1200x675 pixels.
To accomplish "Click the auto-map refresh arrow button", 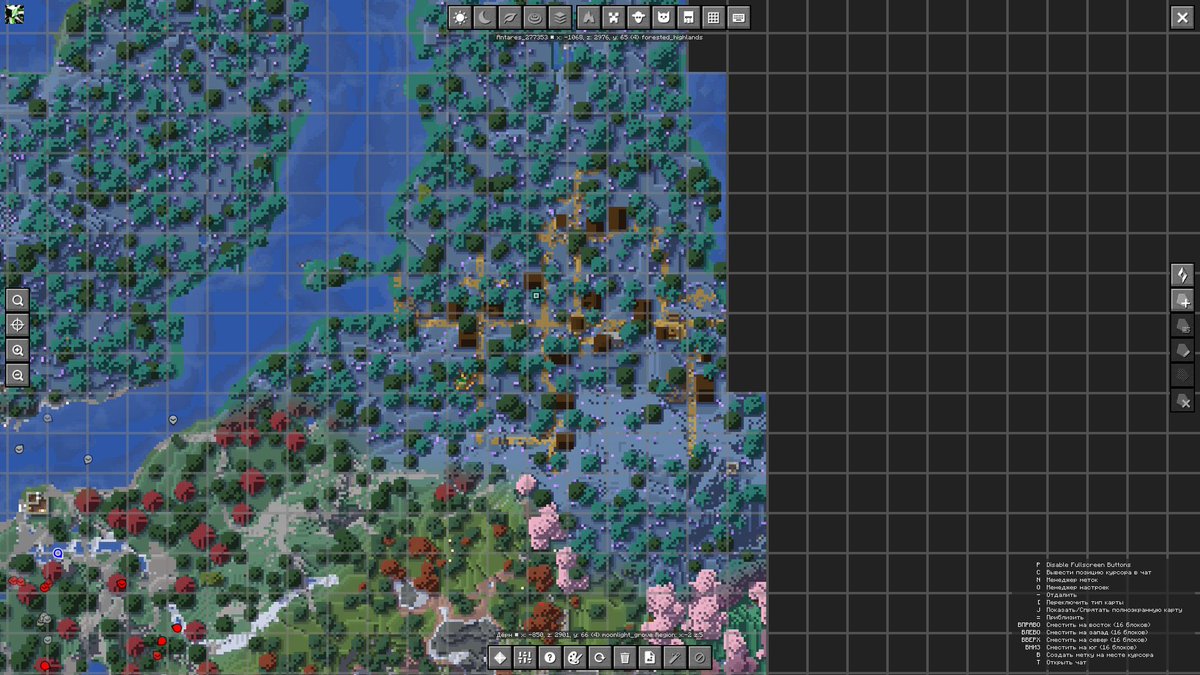I will [600, 657].
